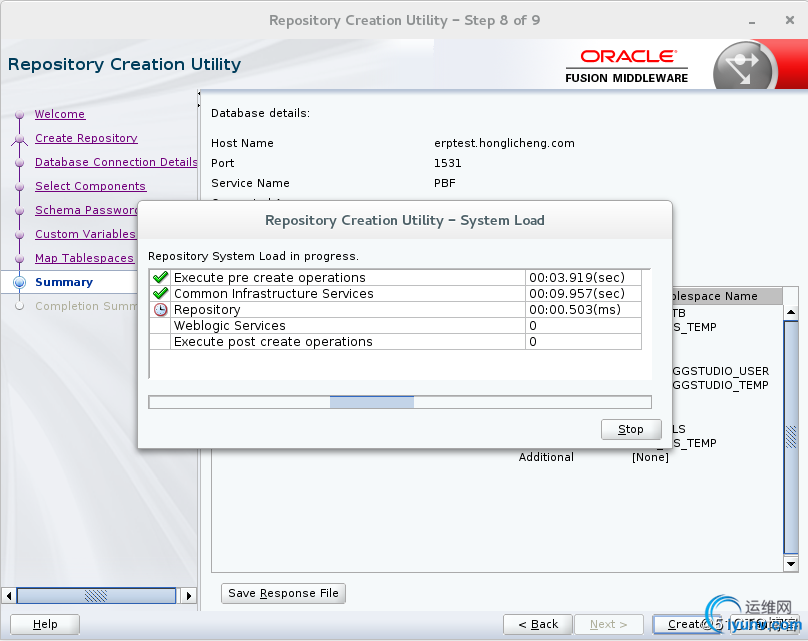808x641 pixels.
Task: Click the summary table scroll down arrow
Action: [791, 564]
